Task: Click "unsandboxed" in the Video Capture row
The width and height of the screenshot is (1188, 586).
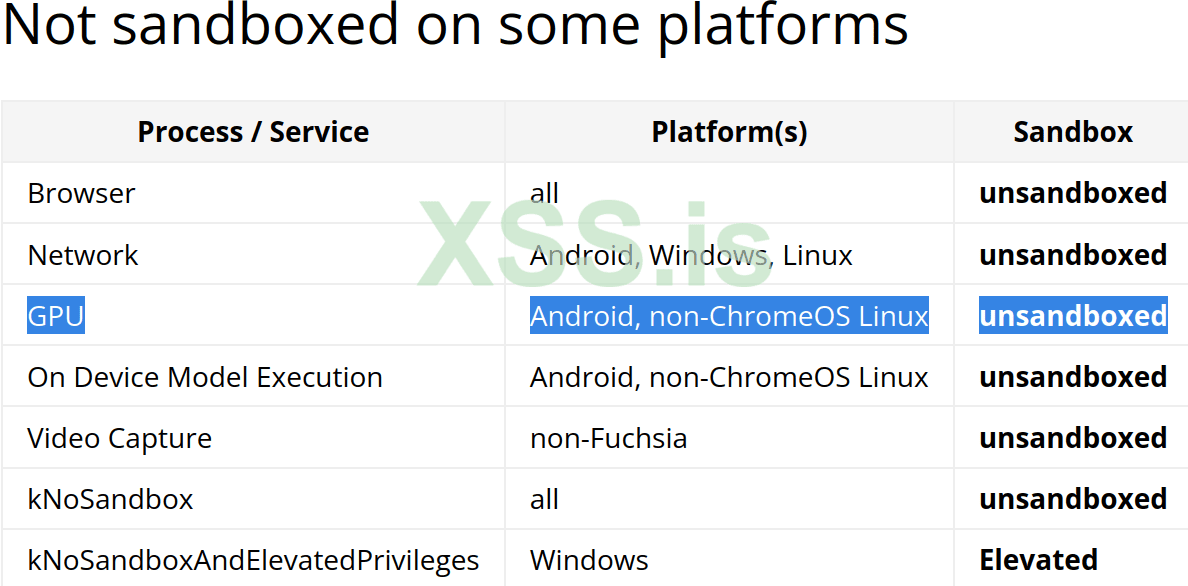Action: 1072,438
